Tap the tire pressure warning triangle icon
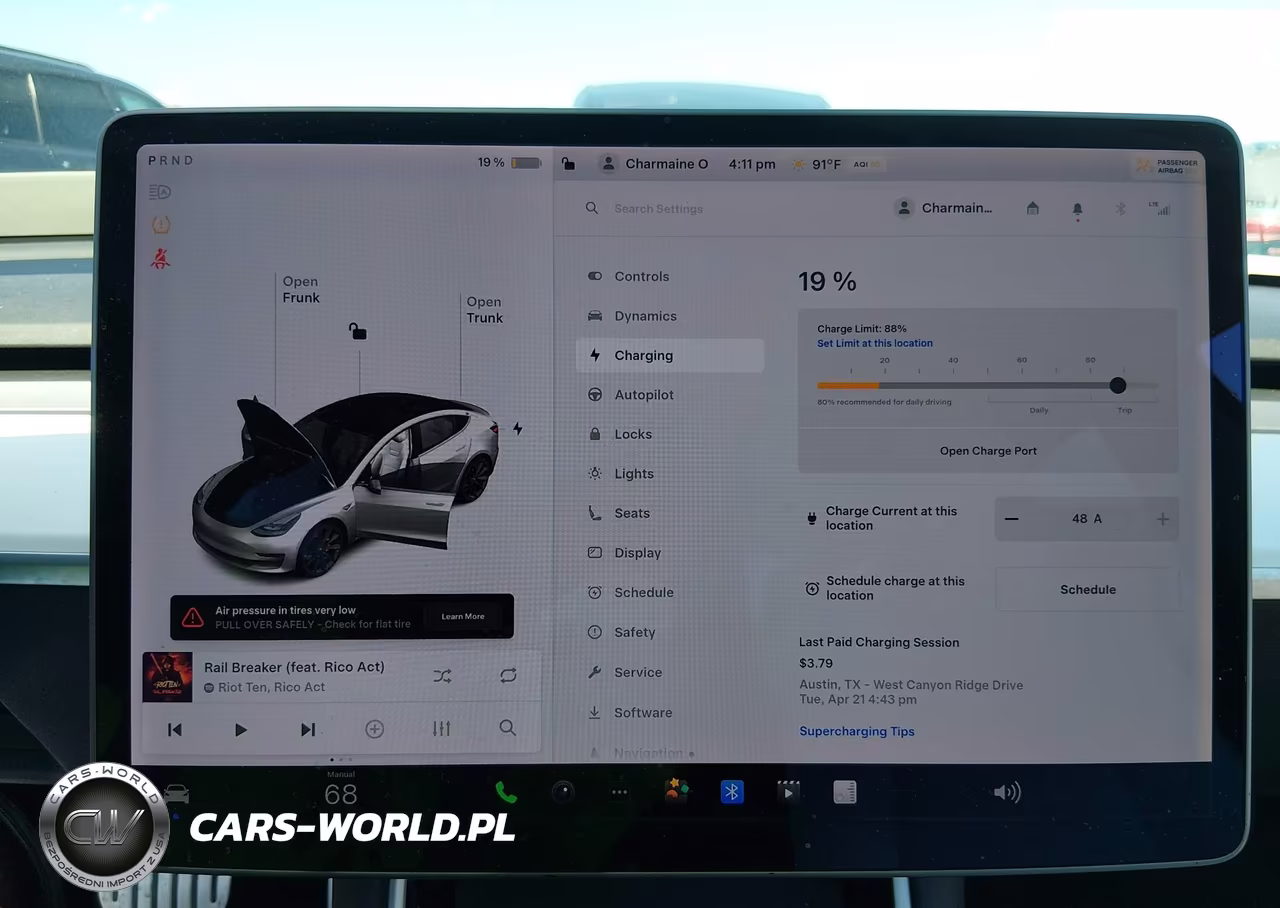This screenshot has width=1280, height=908. (x=193, y=618)
